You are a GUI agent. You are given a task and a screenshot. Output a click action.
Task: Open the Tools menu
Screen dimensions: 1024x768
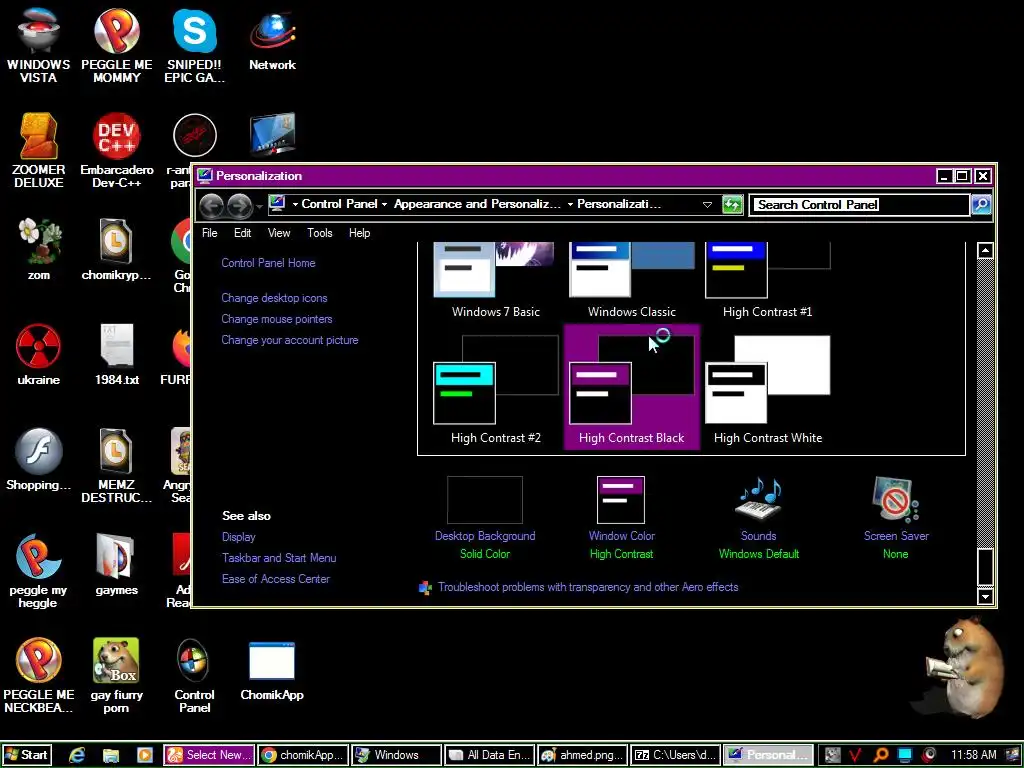coord(319,233)
